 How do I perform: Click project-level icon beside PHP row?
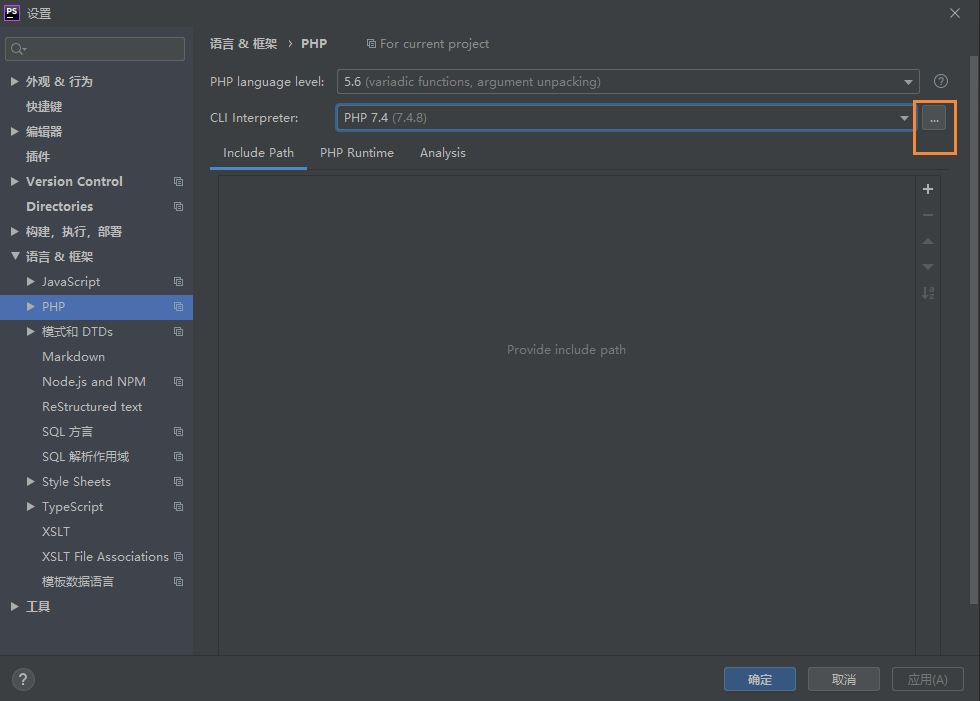coord(178,307)
